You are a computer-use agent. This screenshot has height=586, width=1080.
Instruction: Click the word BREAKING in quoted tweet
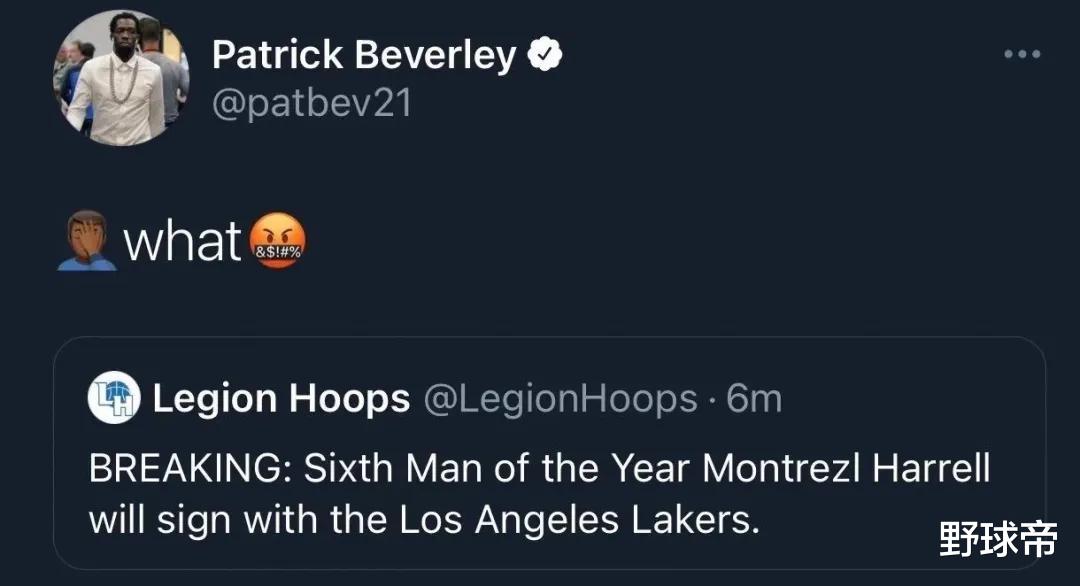[x=190, y=469]
